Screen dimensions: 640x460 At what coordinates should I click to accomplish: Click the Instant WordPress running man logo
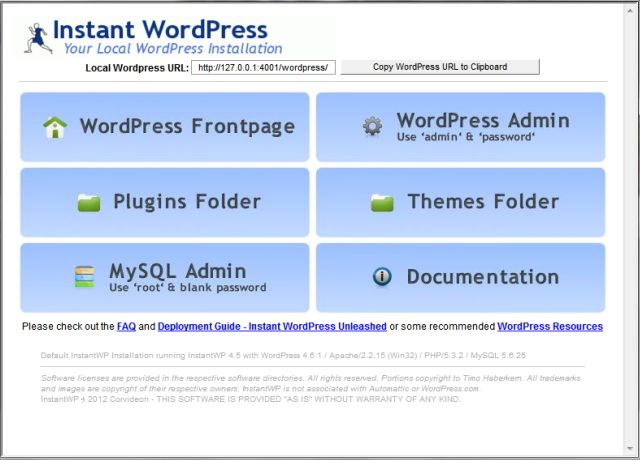pyautogui.click(x=38, y=38)
